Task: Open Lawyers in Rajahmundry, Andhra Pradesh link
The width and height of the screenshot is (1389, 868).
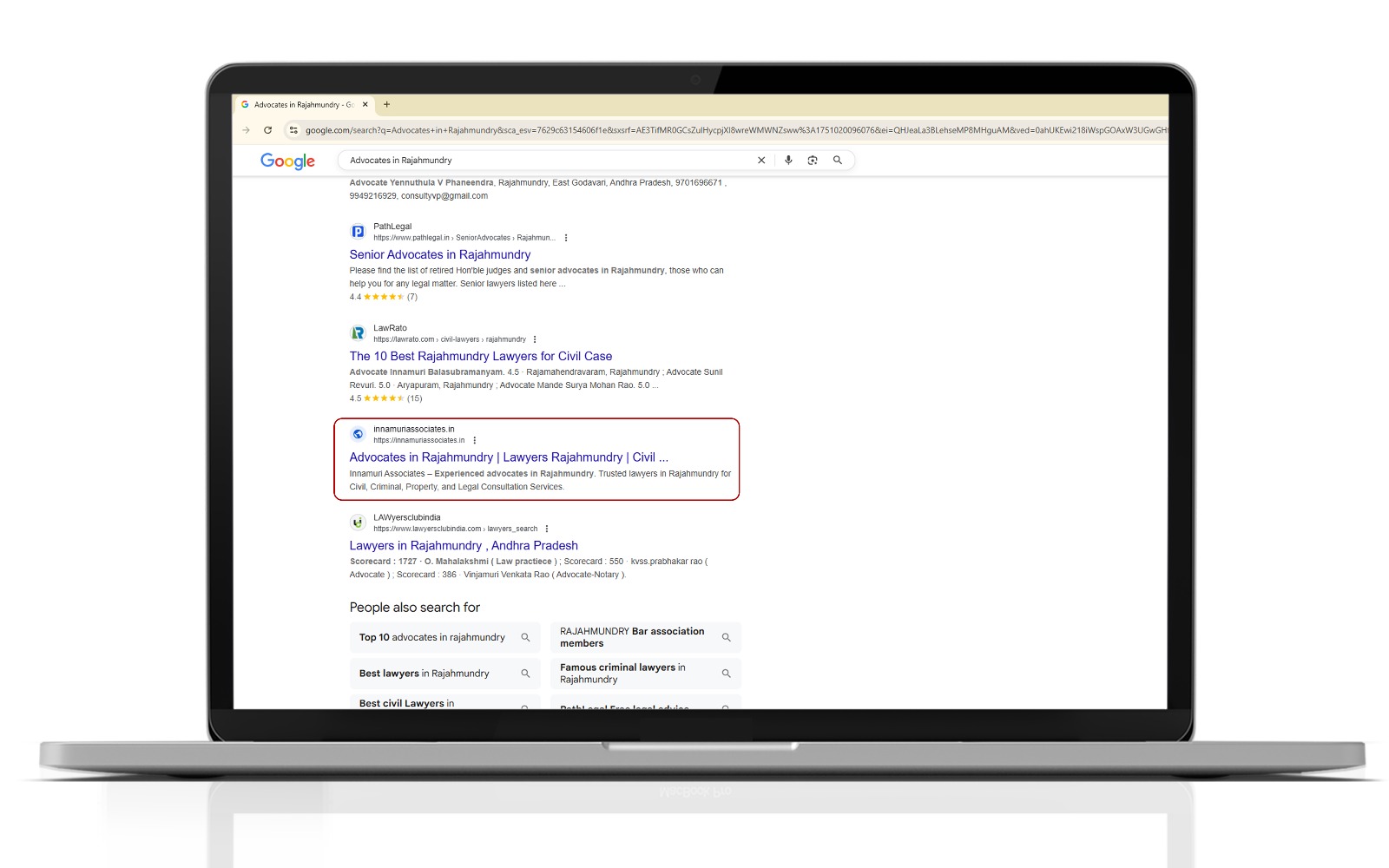Action: (x=464, y=545)
